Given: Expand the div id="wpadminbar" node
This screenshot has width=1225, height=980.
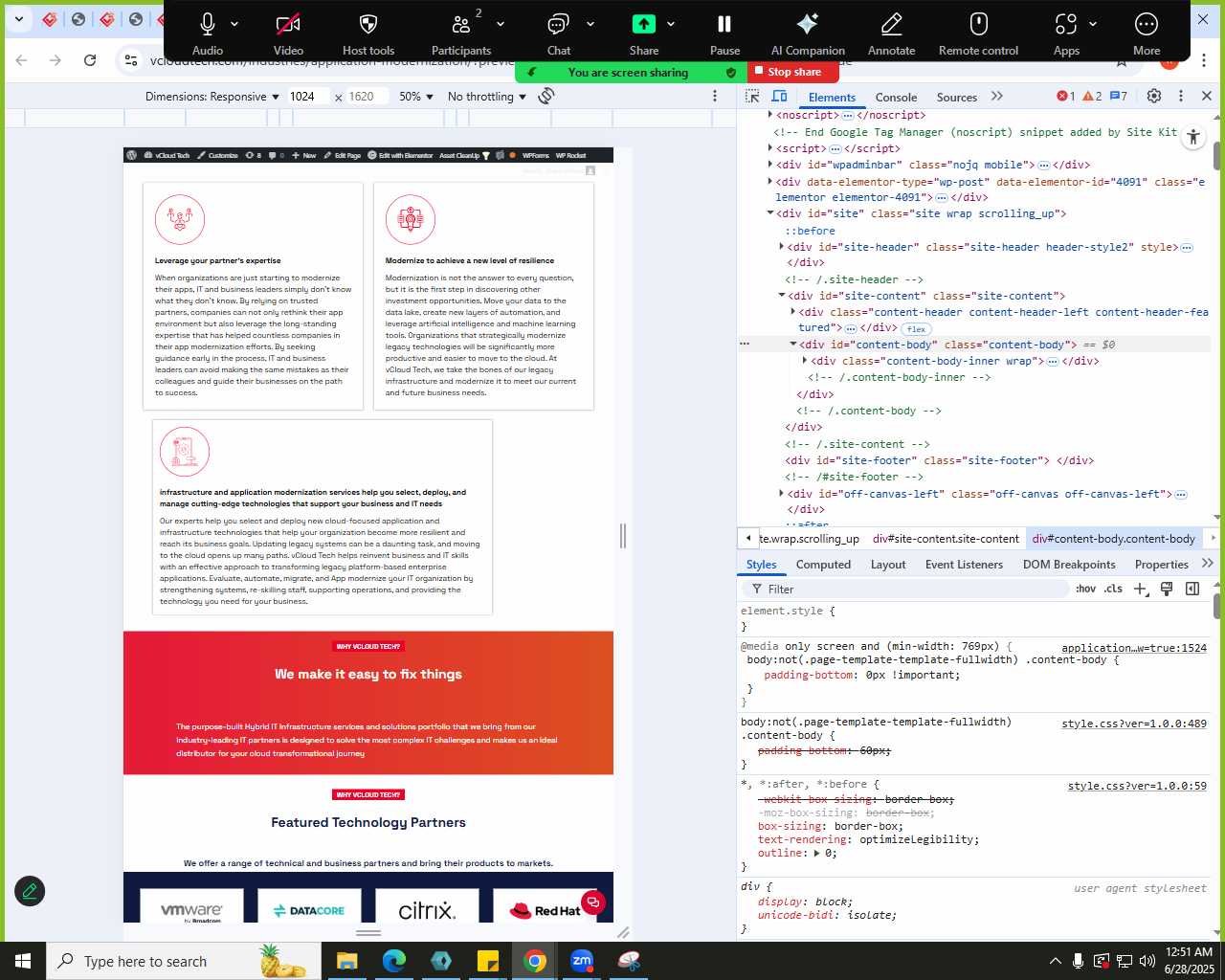Looking at the screenshot, I should click(x=770, y=165).
